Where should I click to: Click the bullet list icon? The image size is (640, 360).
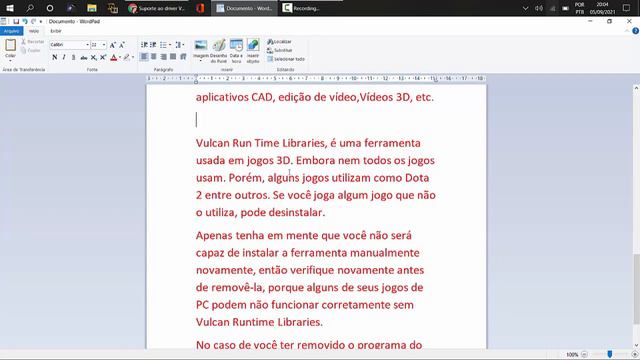pyautogui.click(x=163, y=44)
